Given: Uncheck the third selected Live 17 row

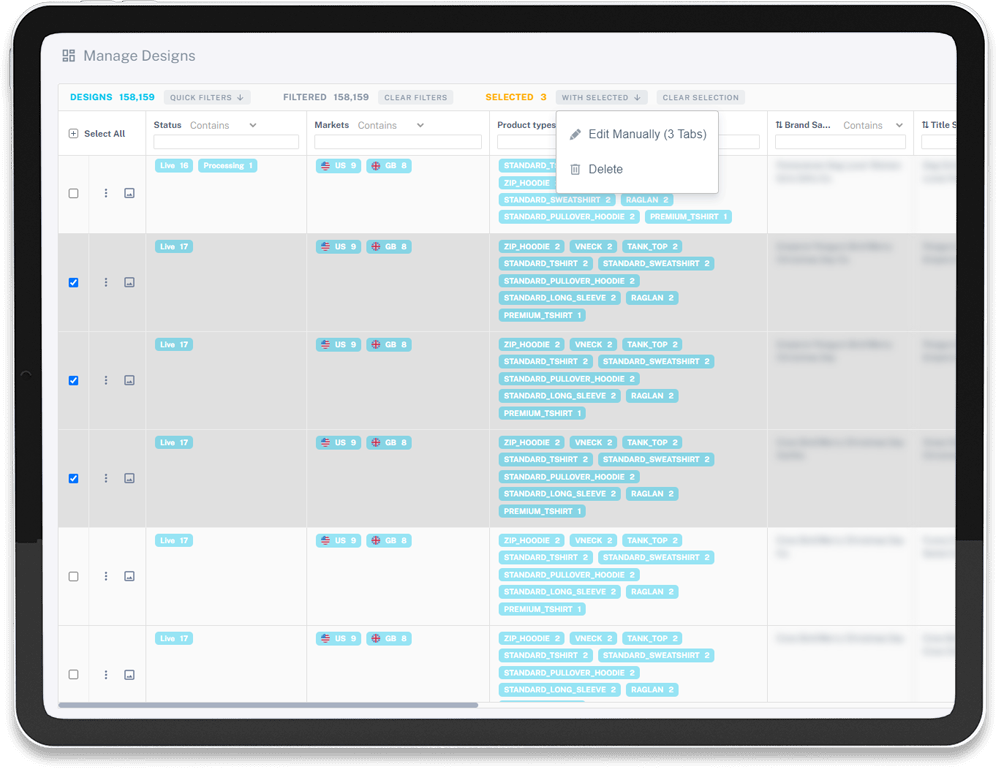Looking at the screenshot, I should [x=74, y=478].
